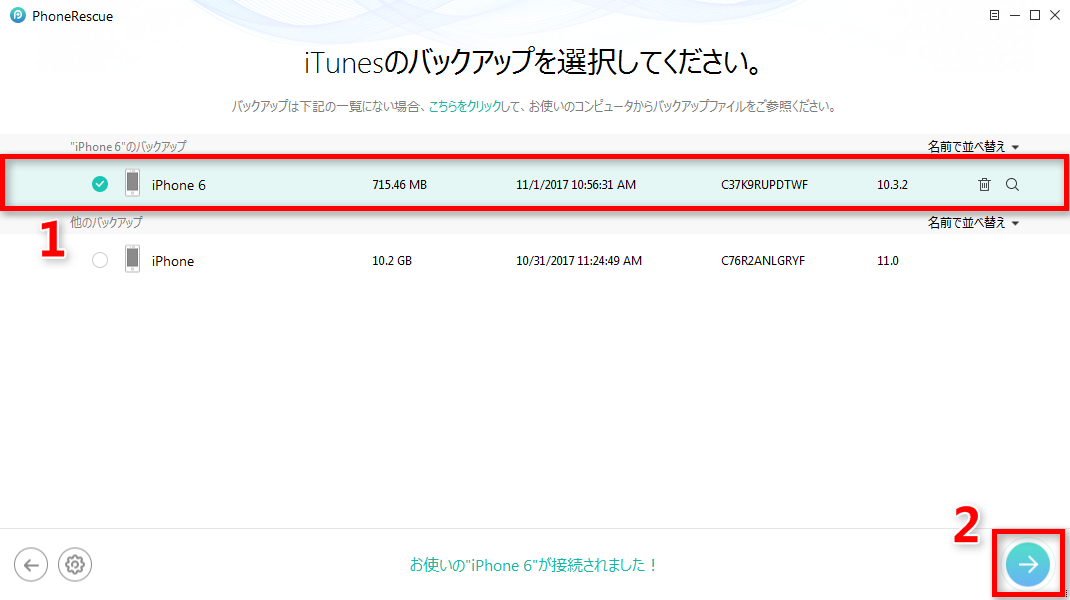Image resolution: width=1070 pixels, height=600 pixels.
Task: Click the 他のバックアップ section header
Action: tap(106, 223)
